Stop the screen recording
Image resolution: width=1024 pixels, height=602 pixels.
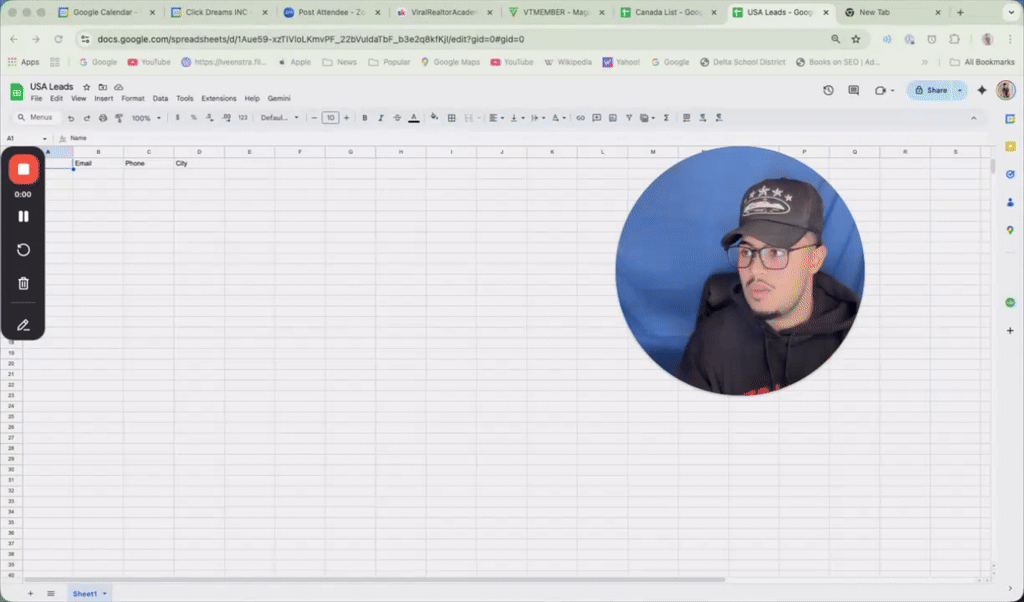23,168
